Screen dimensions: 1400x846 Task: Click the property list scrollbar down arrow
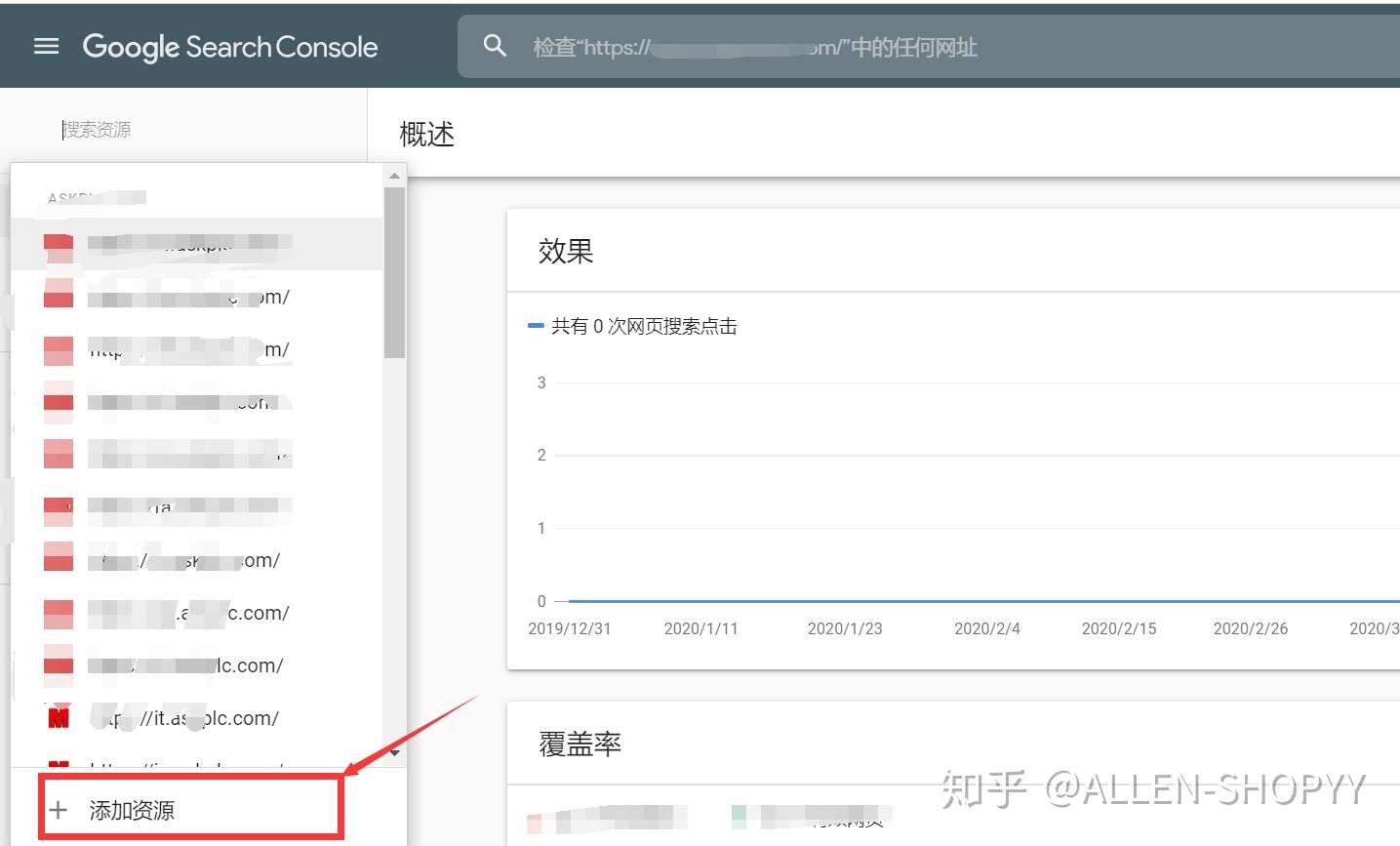(394, 752)
